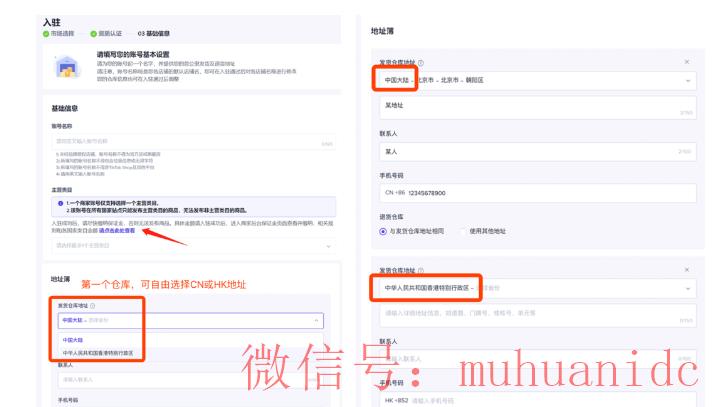Image resolution: width=714 pixels, height=407 pixels.
Task: Click the 账号名称 account name input
Action: click(194, 142)
